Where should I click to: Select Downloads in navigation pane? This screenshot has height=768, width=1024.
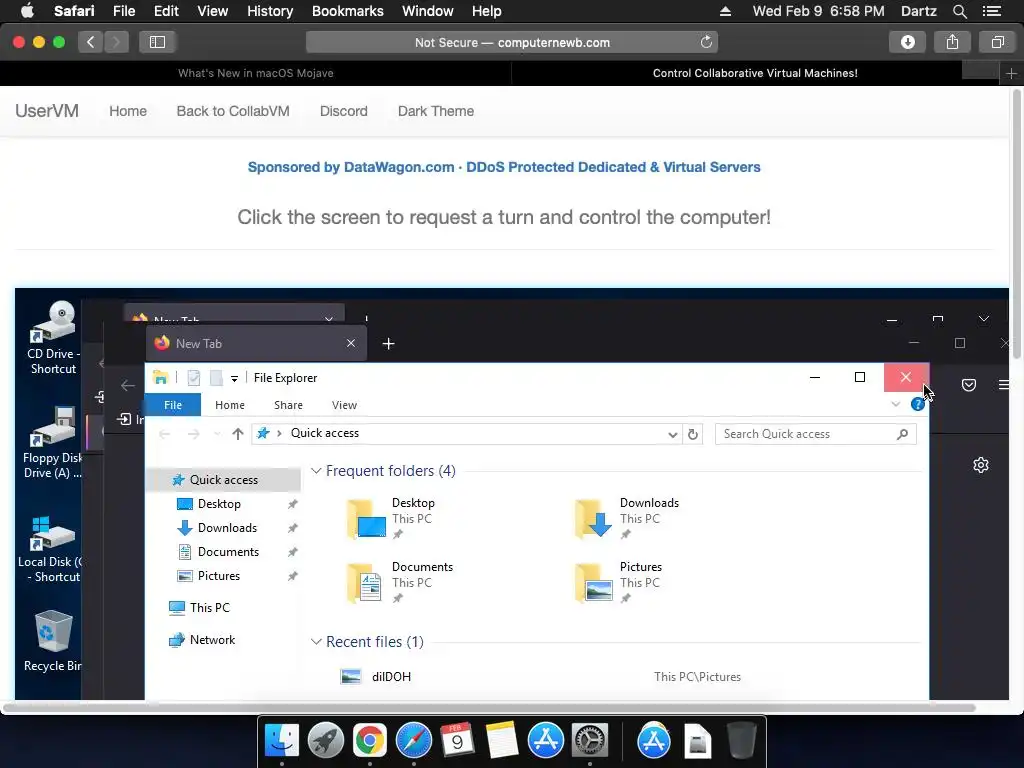point(227,528)
